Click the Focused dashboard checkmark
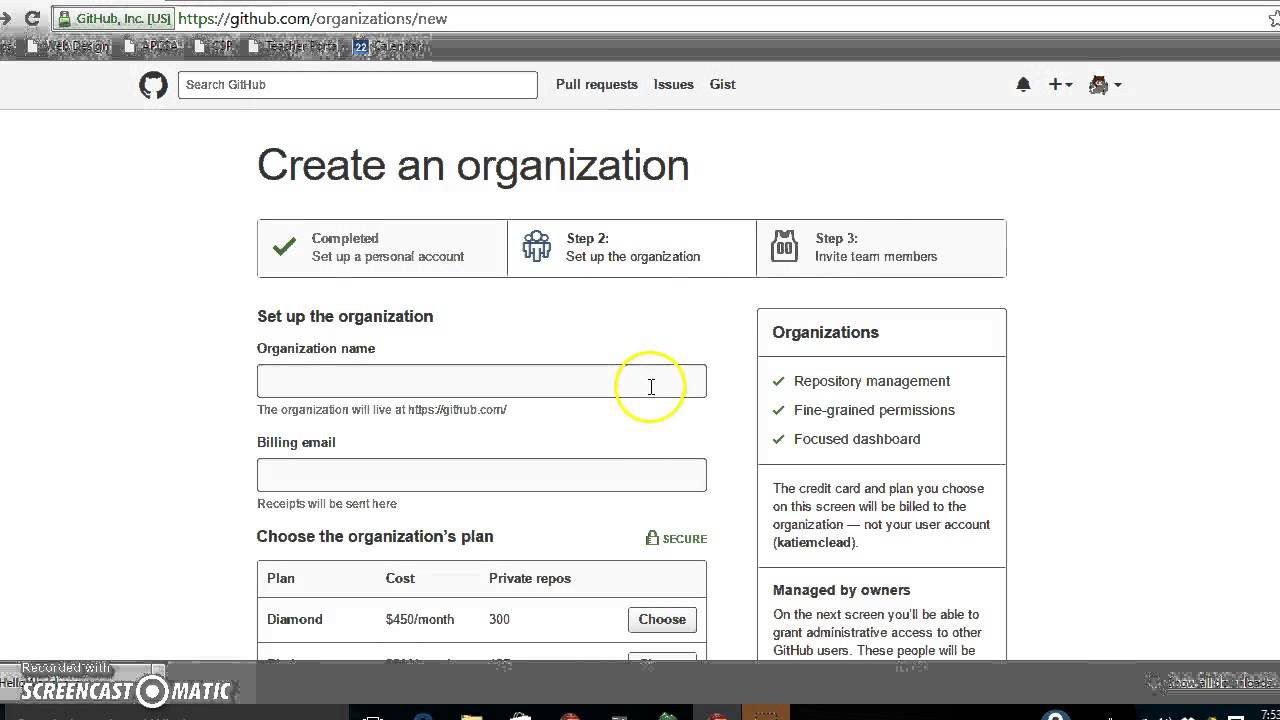The height and width of the screenshot is (720, 1280). click(x=779, y=439)
